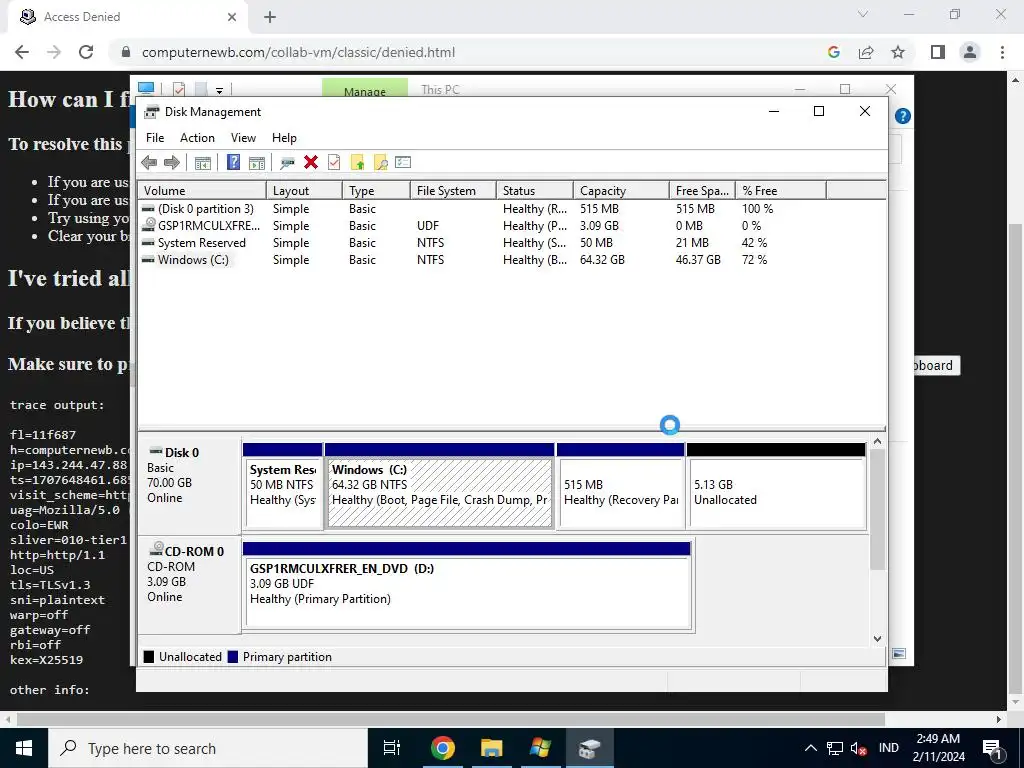
Task: Toggle Show/Hide Console Tree toolbar icon
Action: 202,163
